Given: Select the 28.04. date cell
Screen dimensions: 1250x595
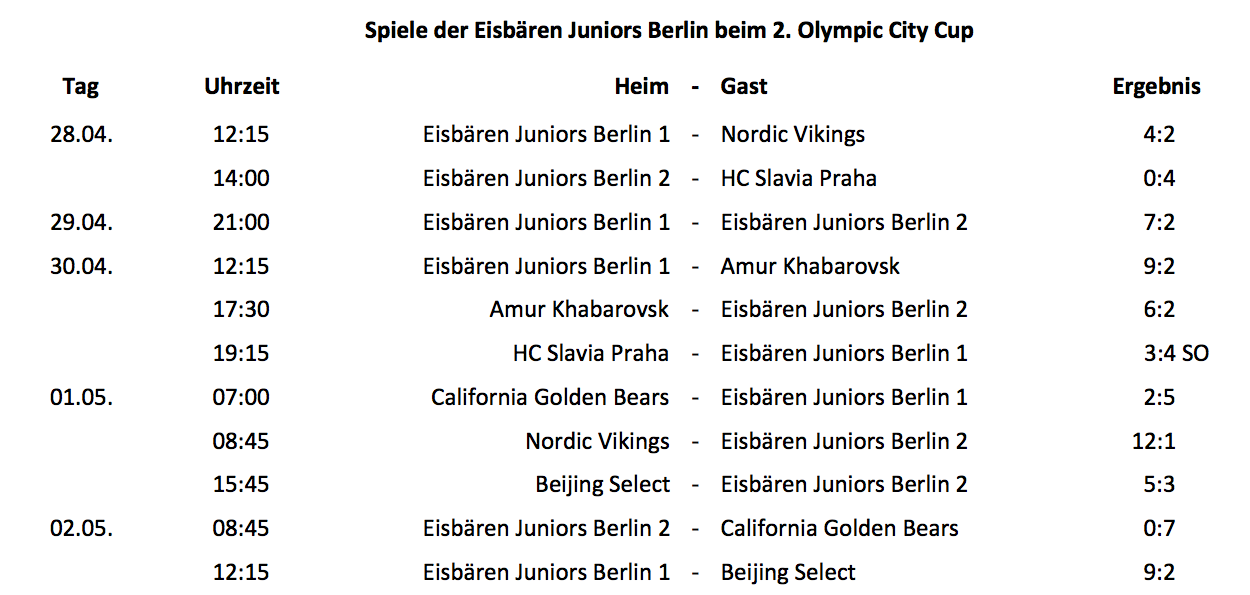Looking at the screenshot, I should pos(81,134).
